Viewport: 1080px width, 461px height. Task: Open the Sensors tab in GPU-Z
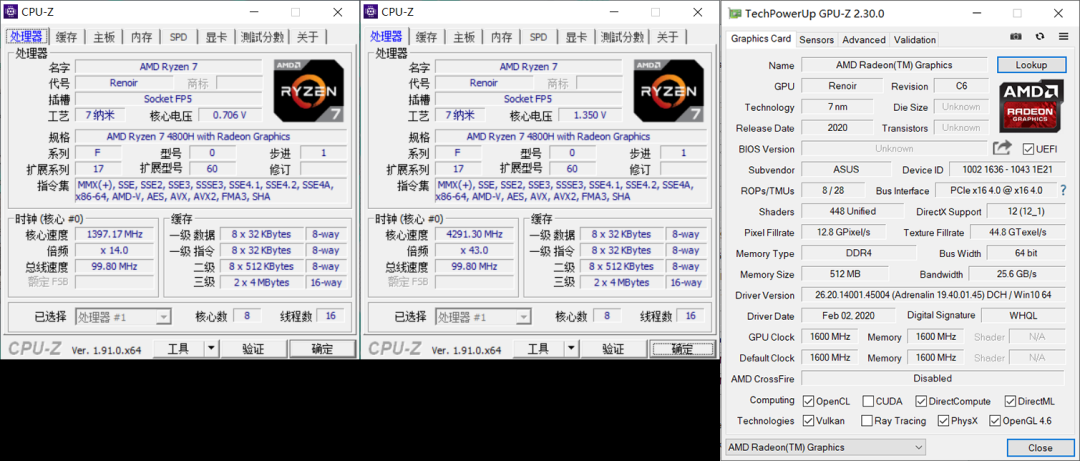816,39
